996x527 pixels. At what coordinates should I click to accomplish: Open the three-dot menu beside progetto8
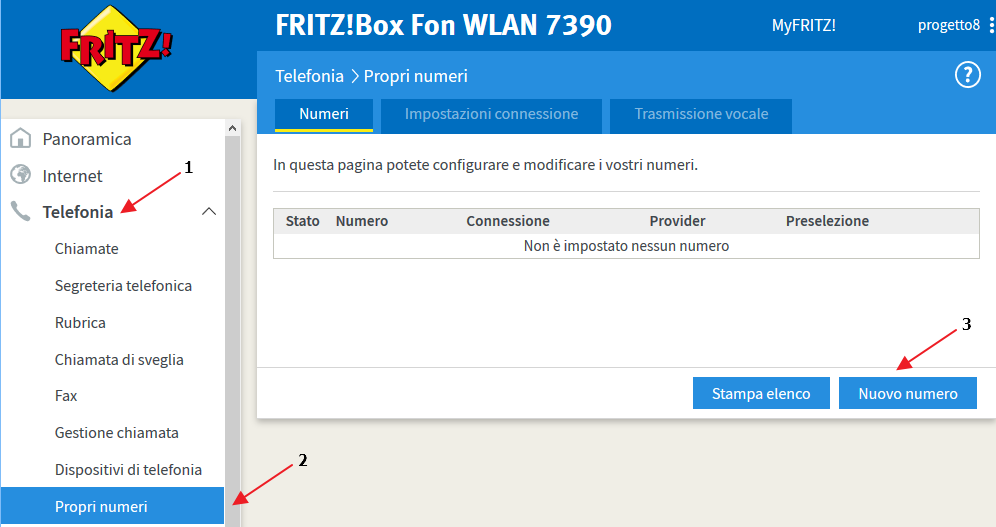(x=991, y=25)
